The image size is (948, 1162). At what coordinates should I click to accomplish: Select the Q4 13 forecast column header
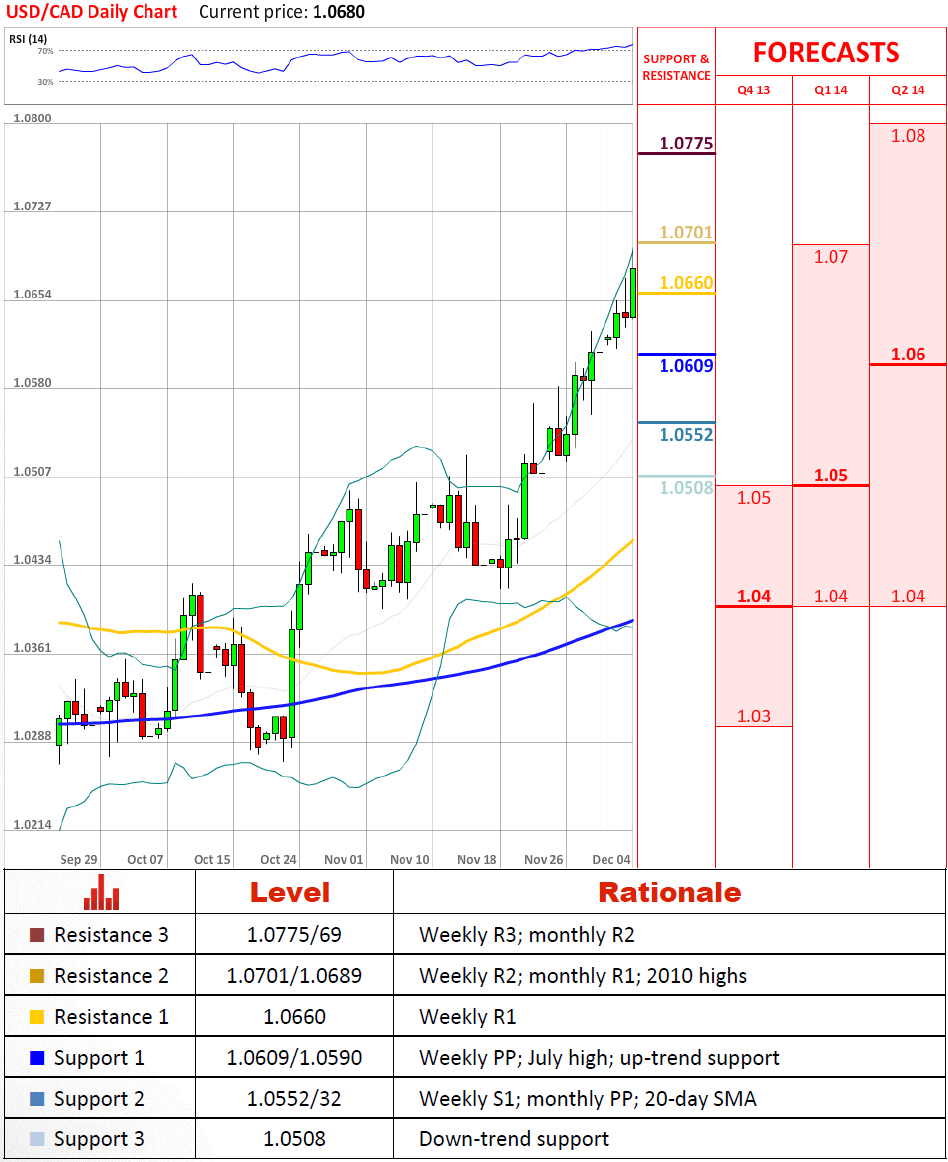click(x=754, y=90)
